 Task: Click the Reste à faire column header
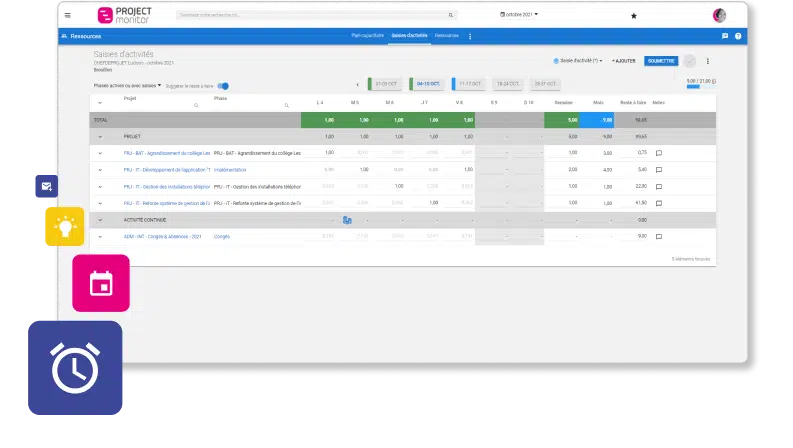click(x=633, y=103)
